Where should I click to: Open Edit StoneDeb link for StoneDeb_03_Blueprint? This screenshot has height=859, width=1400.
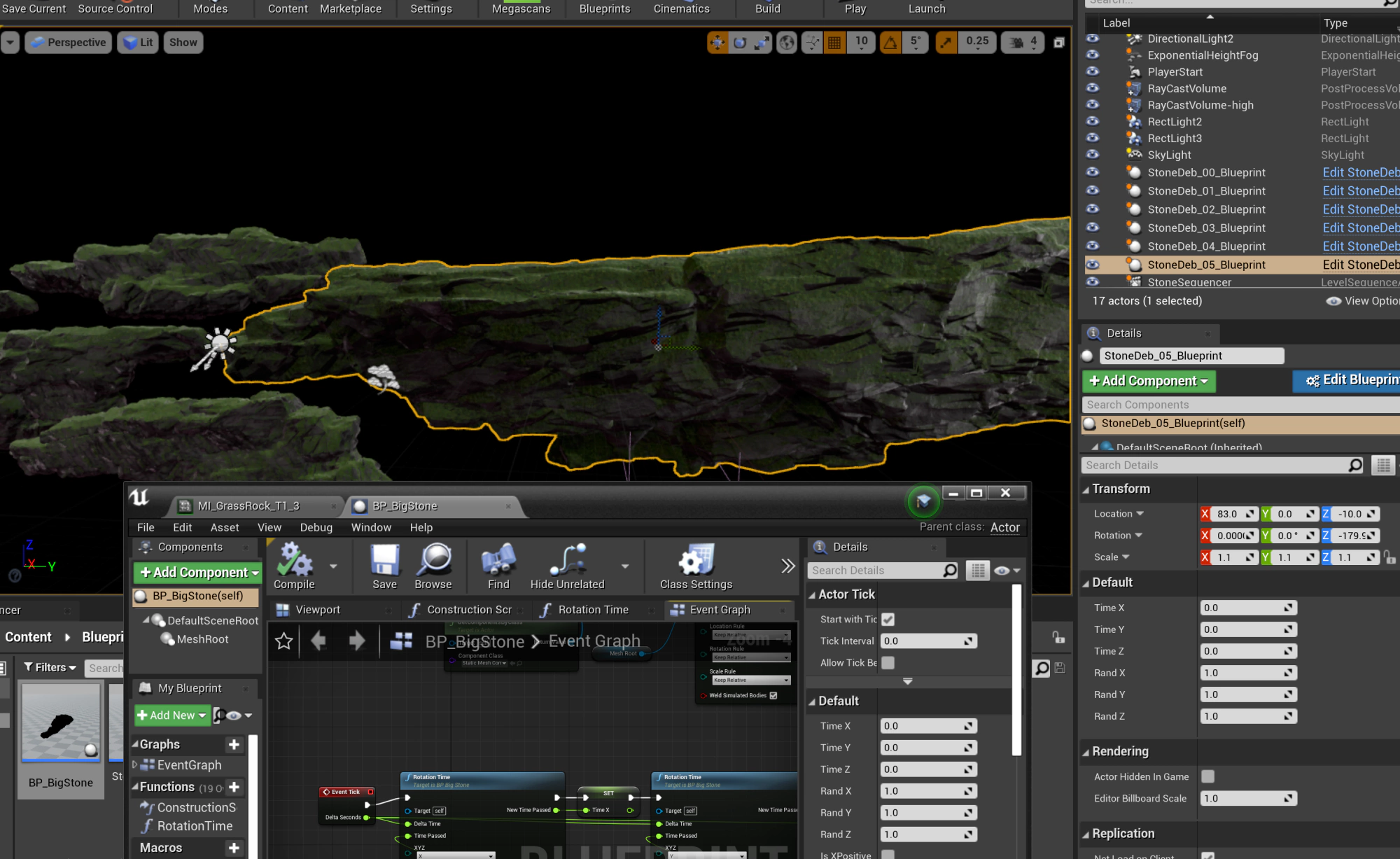pyautogui.click(x=1361, y=228)
